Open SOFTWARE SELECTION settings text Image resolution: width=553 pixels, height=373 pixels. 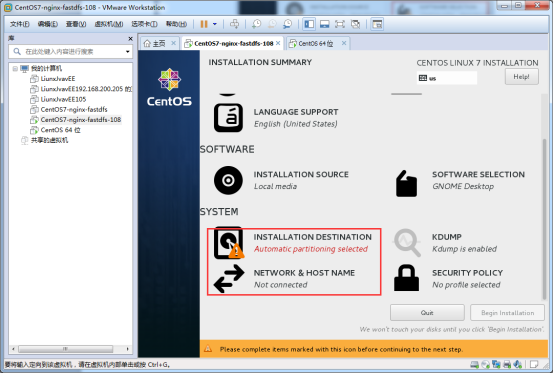tap(479, 175)
